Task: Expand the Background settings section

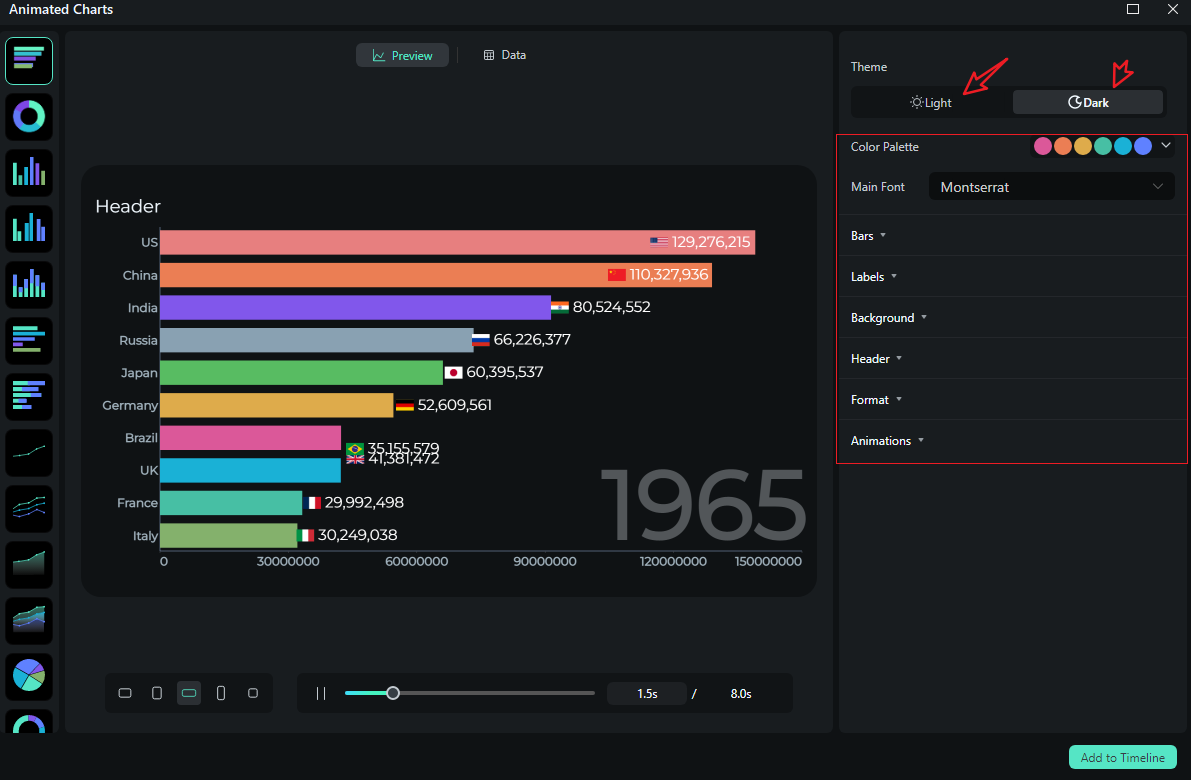Action: point(888,317)
